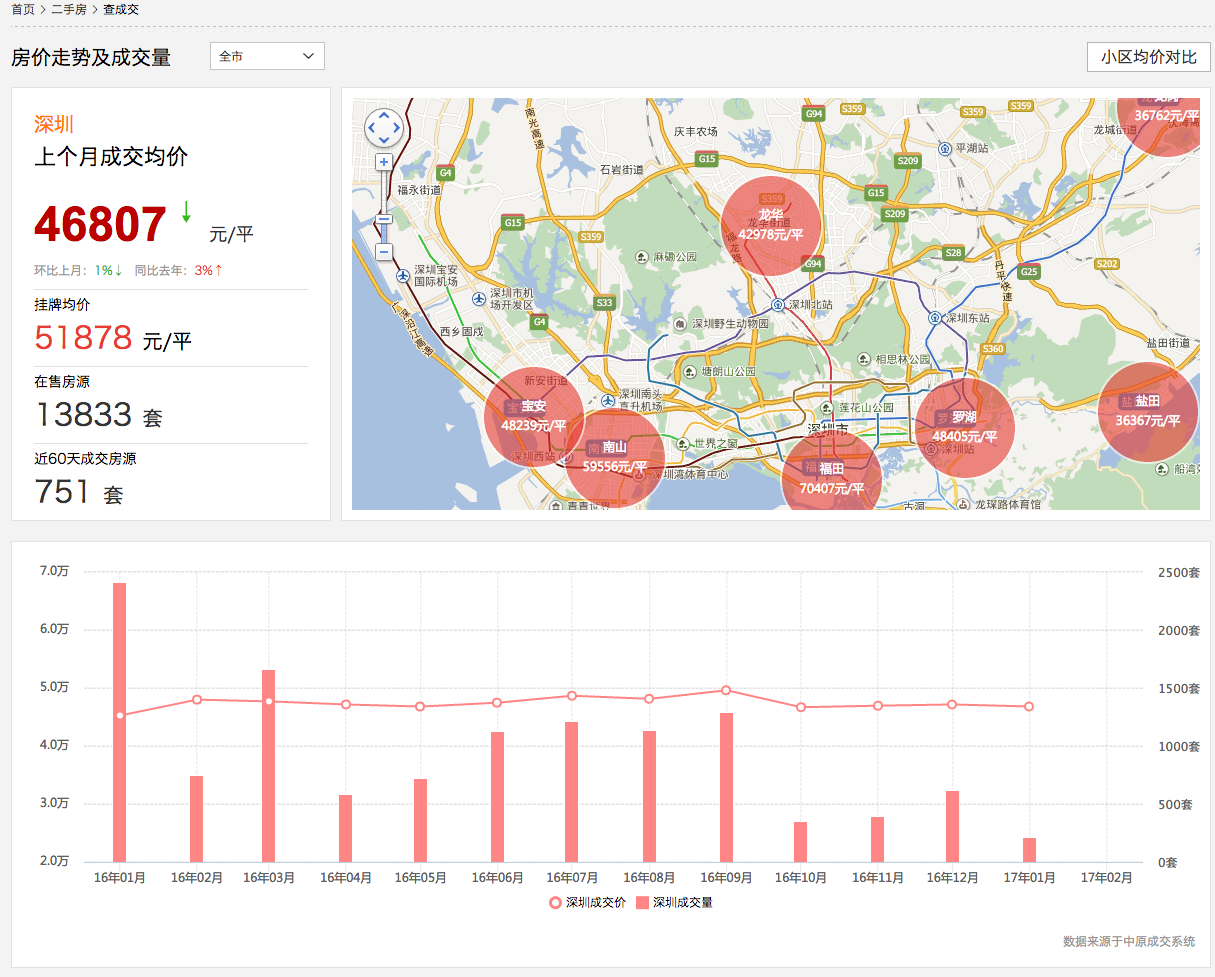Click the map zoom level slider handle
This screenshot has width=1215, height=977.
pos(383,219)
